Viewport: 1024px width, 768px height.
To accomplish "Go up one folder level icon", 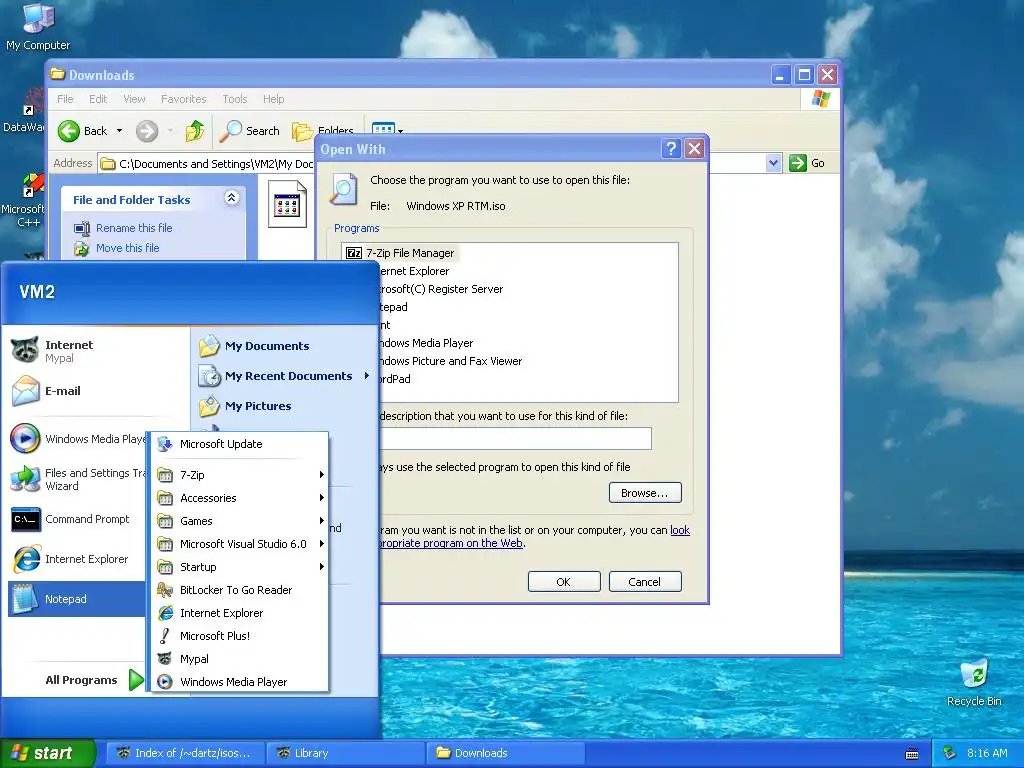I will pyautogui.click(x=195, y=131).
